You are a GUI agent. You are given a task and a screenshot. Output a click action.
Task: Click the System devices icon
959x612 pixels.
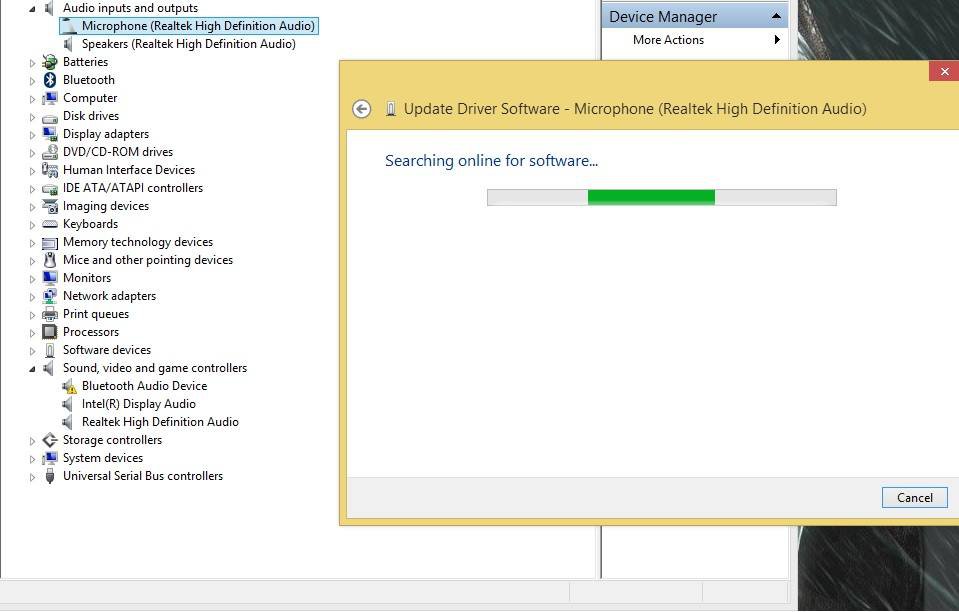[x=50, y=458]
